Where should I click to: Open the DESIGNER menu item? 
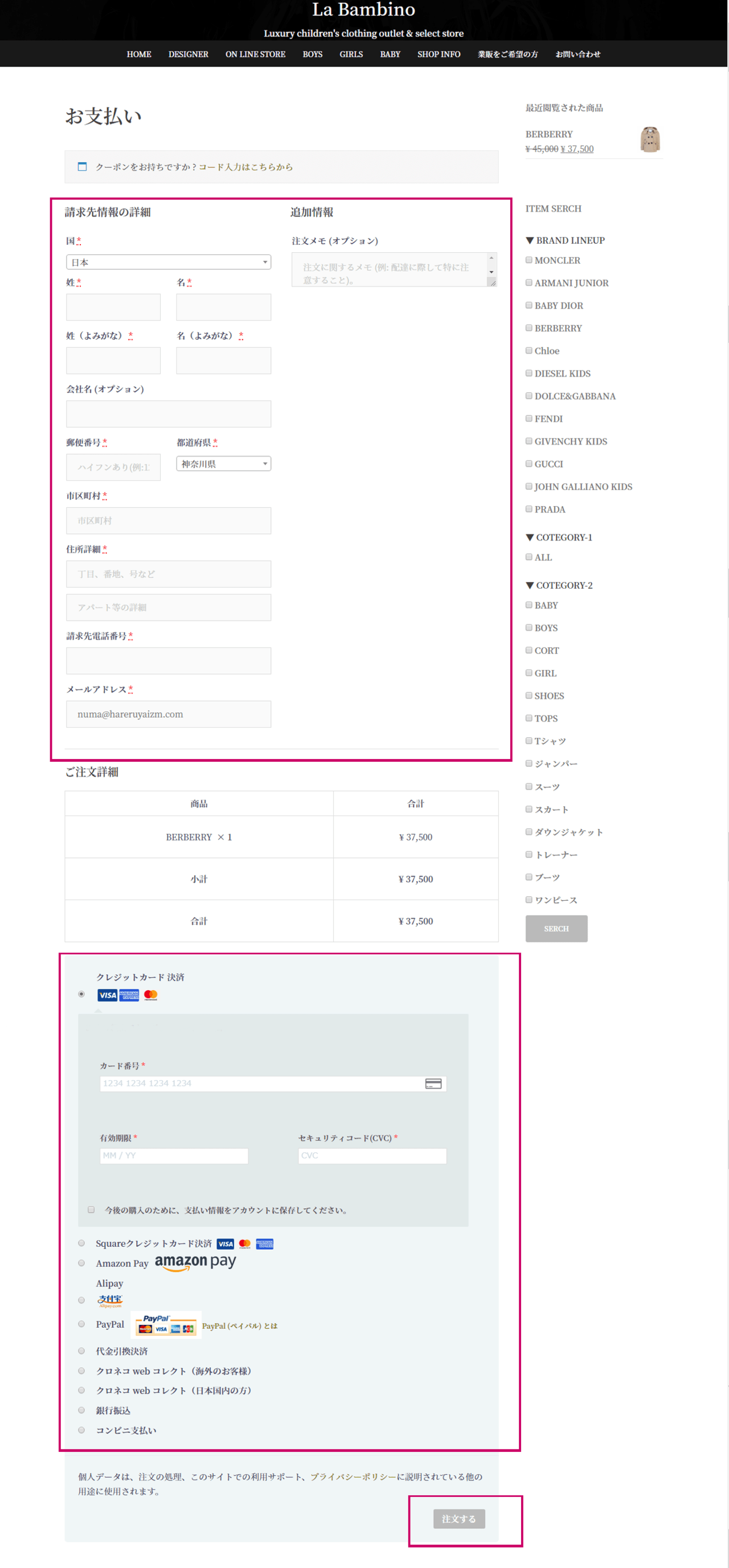tap(188, 54)
